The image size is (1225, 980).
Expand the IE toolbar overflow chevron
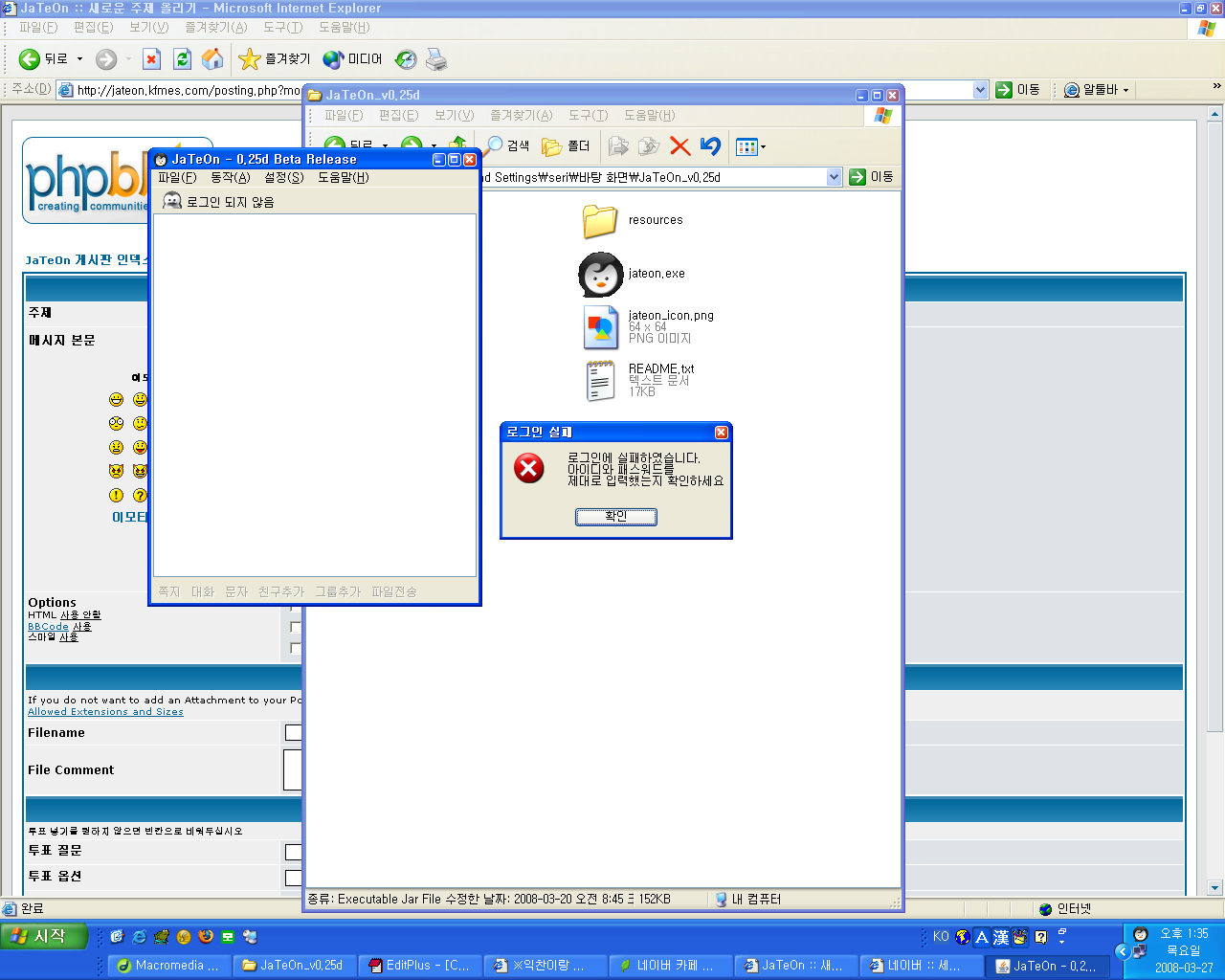point(1216,86)
